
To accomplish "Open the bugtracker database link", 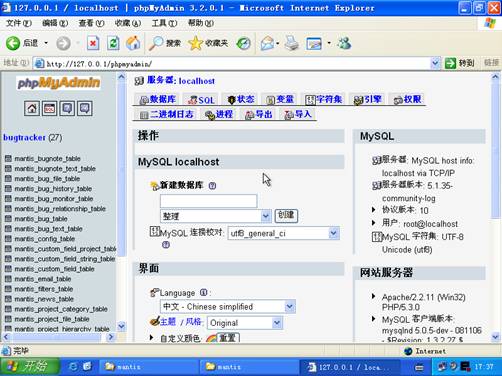I will pos(24,138).
